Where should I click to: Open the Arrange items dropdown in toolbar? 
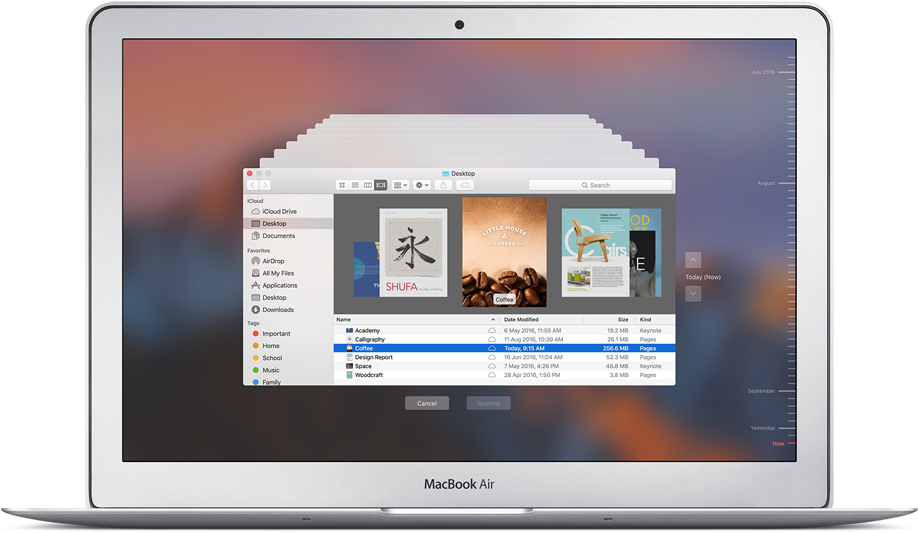[x=400, y=185]
